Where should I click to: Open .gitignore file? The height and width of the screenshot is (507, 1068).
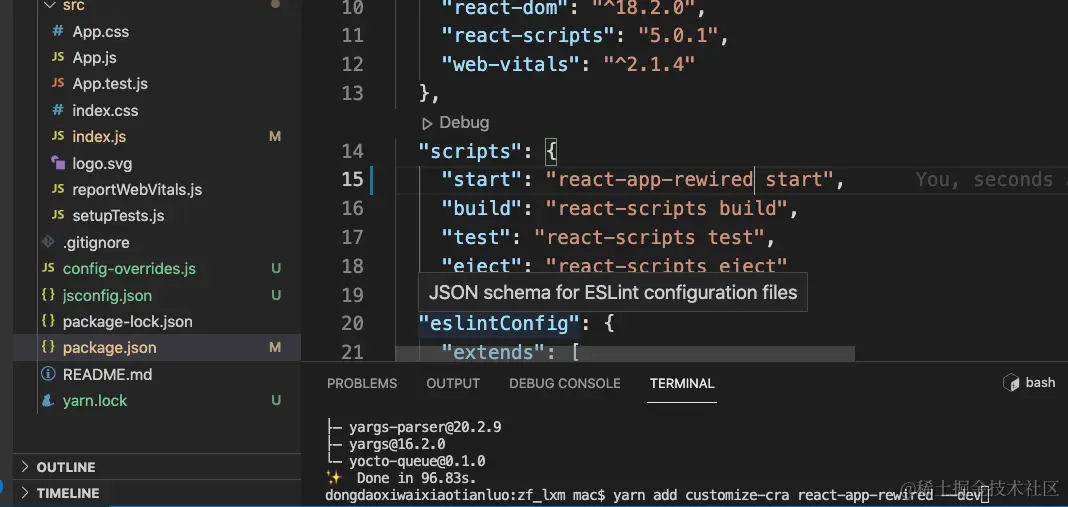[x=96, y=243]
